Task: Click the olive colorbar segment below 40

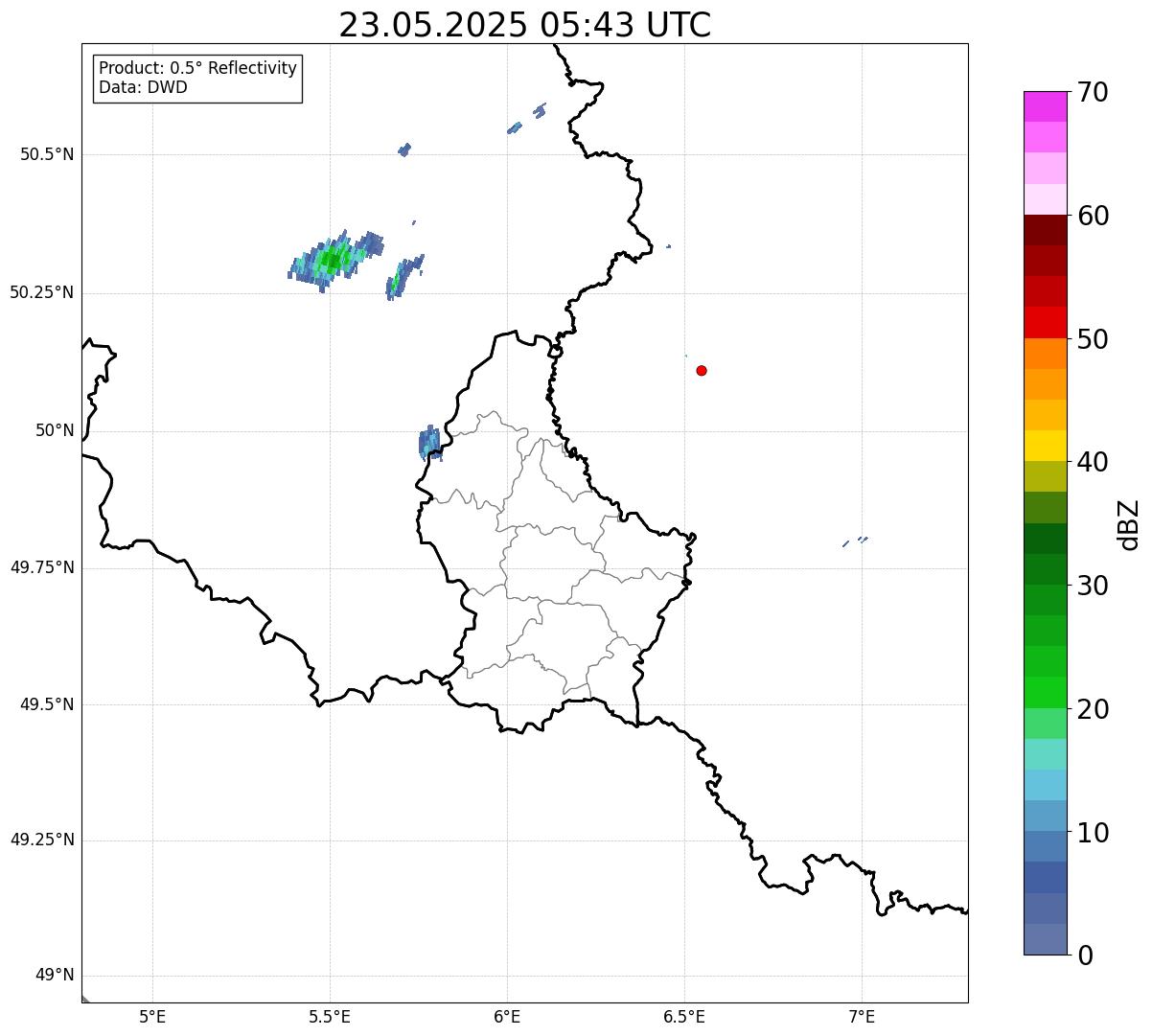Action: pos(1045,476)
